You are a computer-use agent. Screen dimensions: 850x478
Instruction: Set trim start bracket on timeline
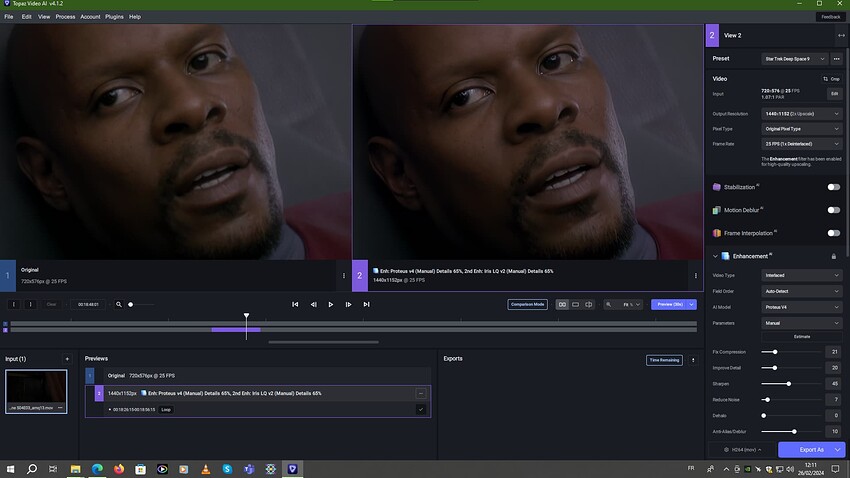(14, 305)
